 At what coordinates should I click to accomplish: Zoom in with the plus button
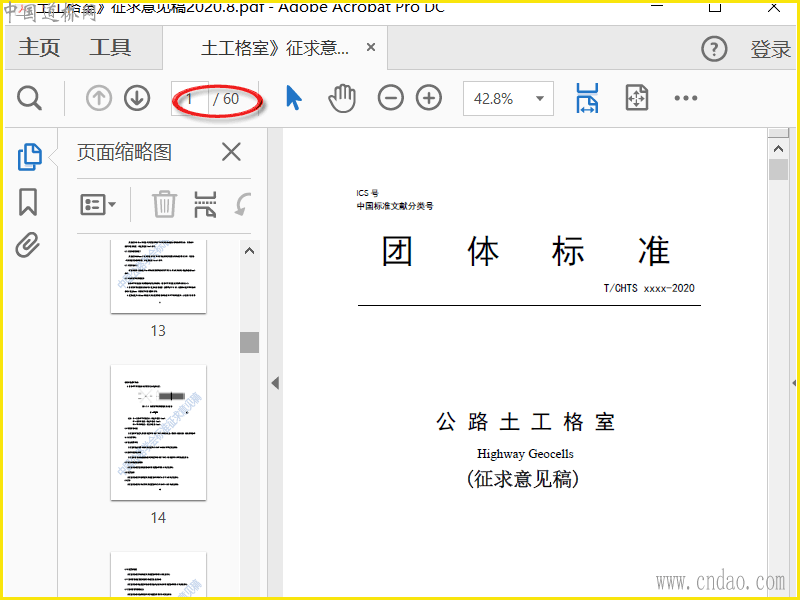click(429, 98)
